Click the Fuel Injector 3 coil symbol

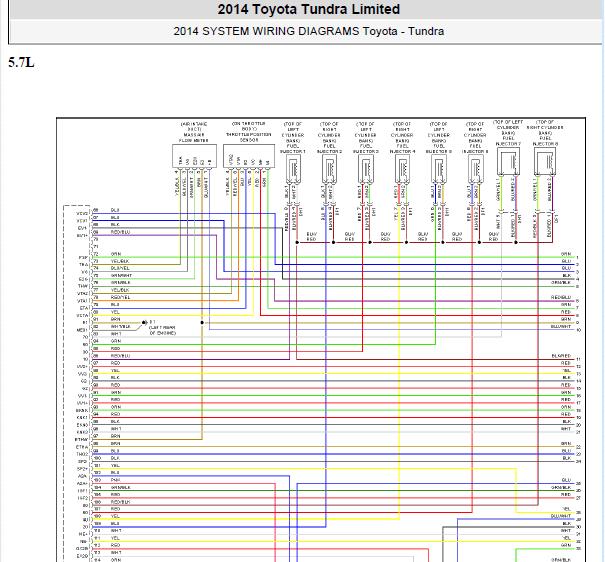[366, 170]
